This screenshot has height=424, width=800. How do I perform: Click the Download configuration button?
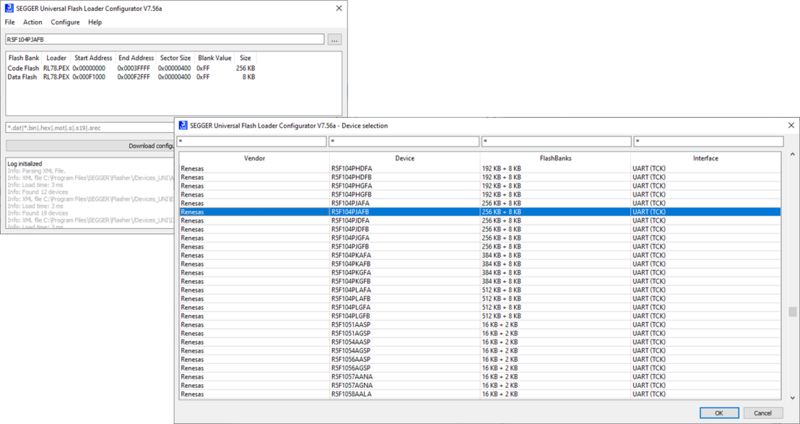tap(90, 146)
